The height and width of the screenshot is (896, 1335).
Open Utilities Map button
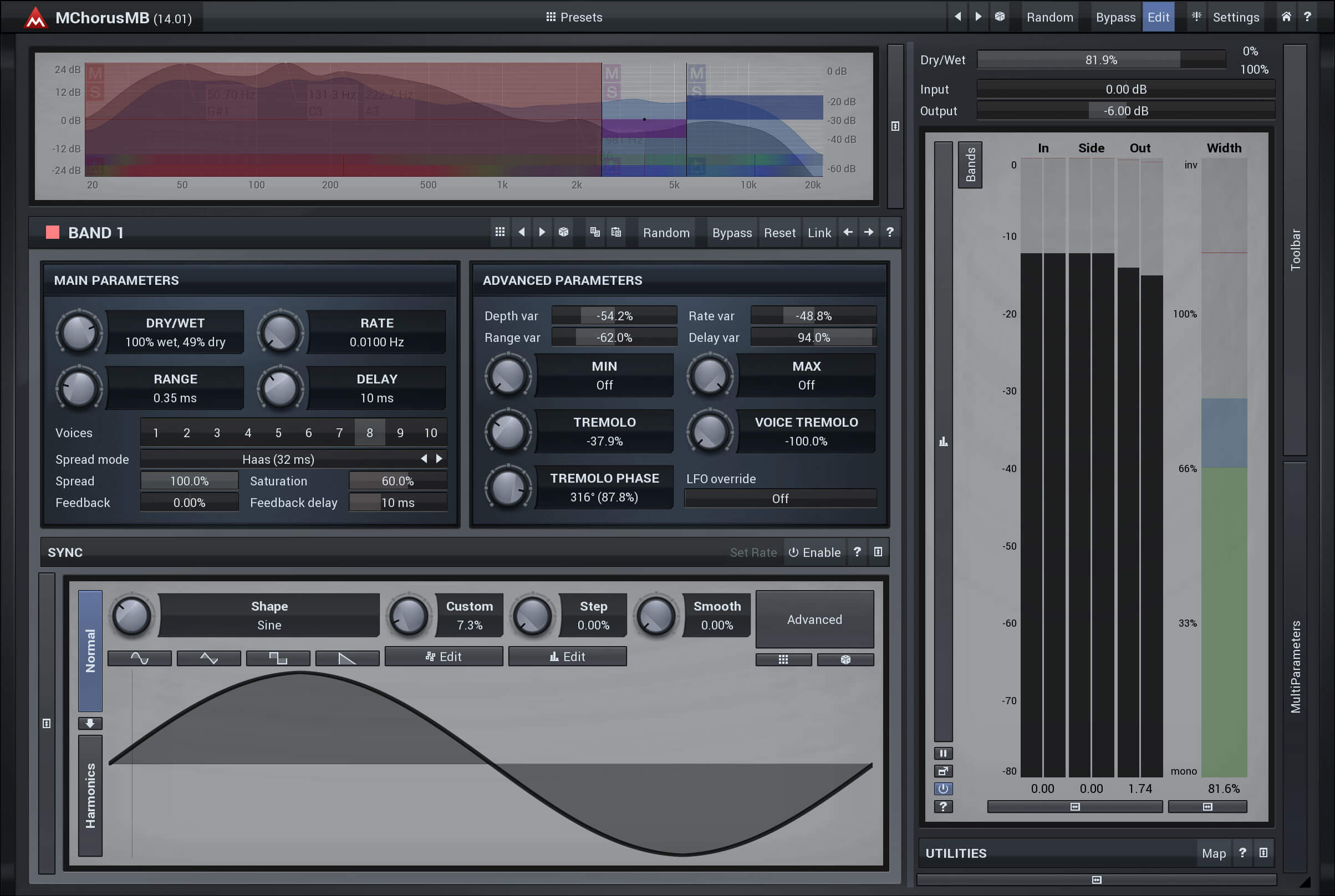(x=1213, y=853)
